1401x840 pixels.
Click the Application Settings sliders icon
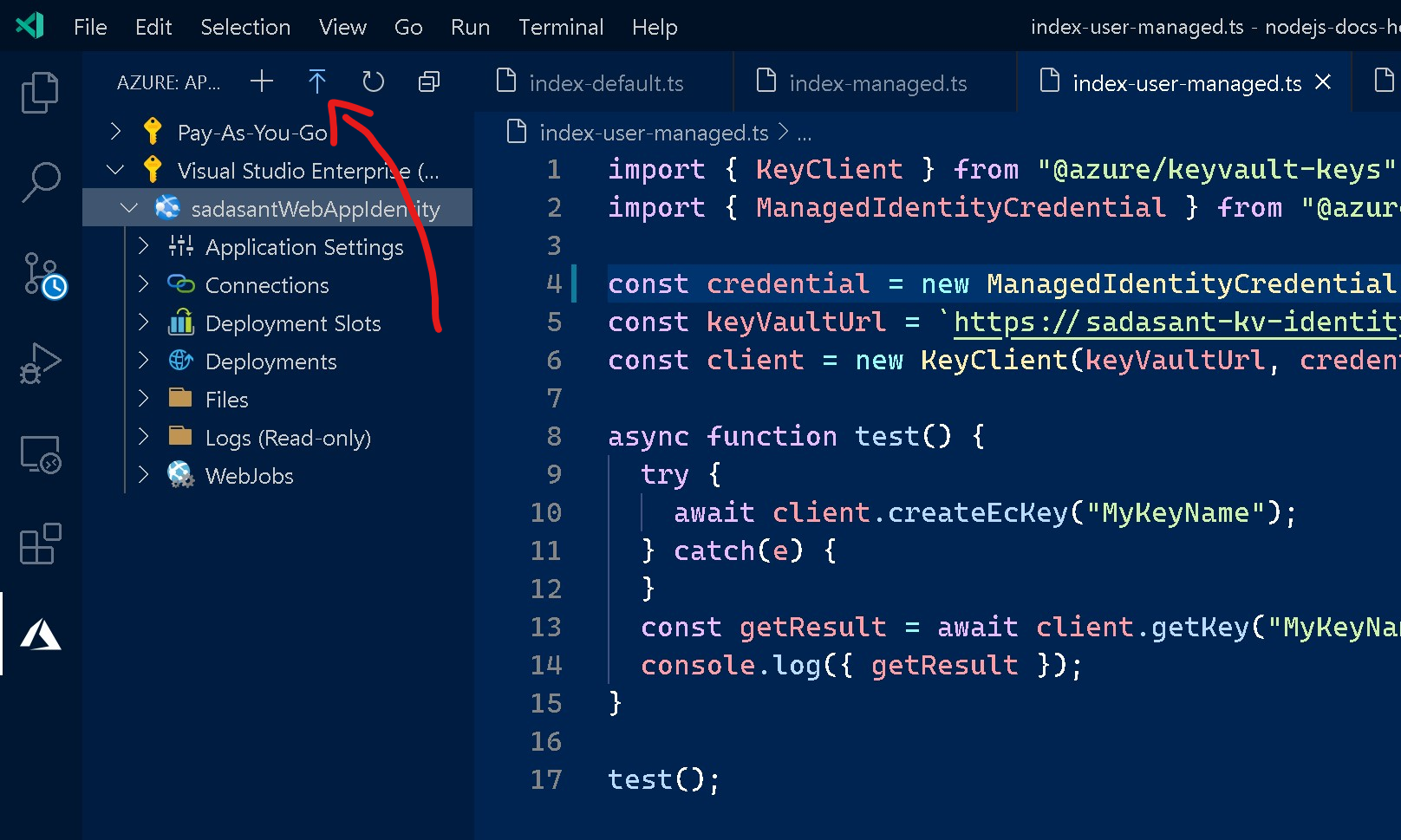pyautogui.click(x=180, y=246)
